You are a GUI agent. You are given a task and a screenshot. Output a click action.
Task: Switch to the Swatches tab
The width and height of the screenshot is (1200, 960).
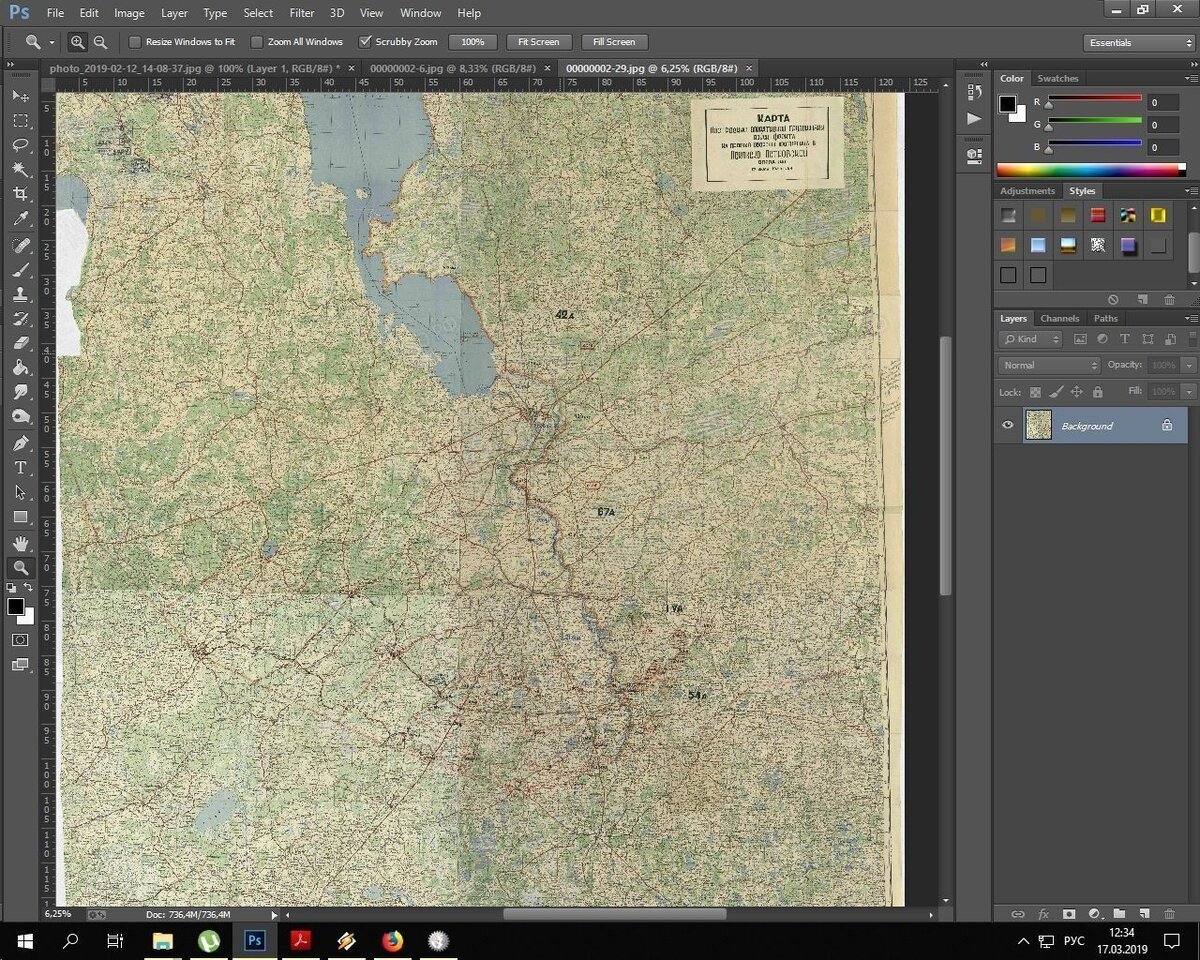(x=1058, y=78)
